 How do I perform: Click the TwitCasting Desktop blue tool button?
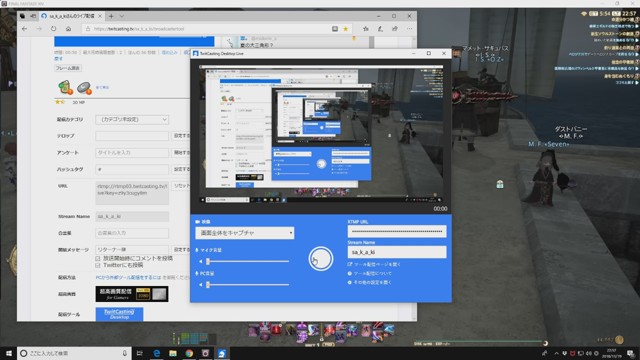coord(119,314)
